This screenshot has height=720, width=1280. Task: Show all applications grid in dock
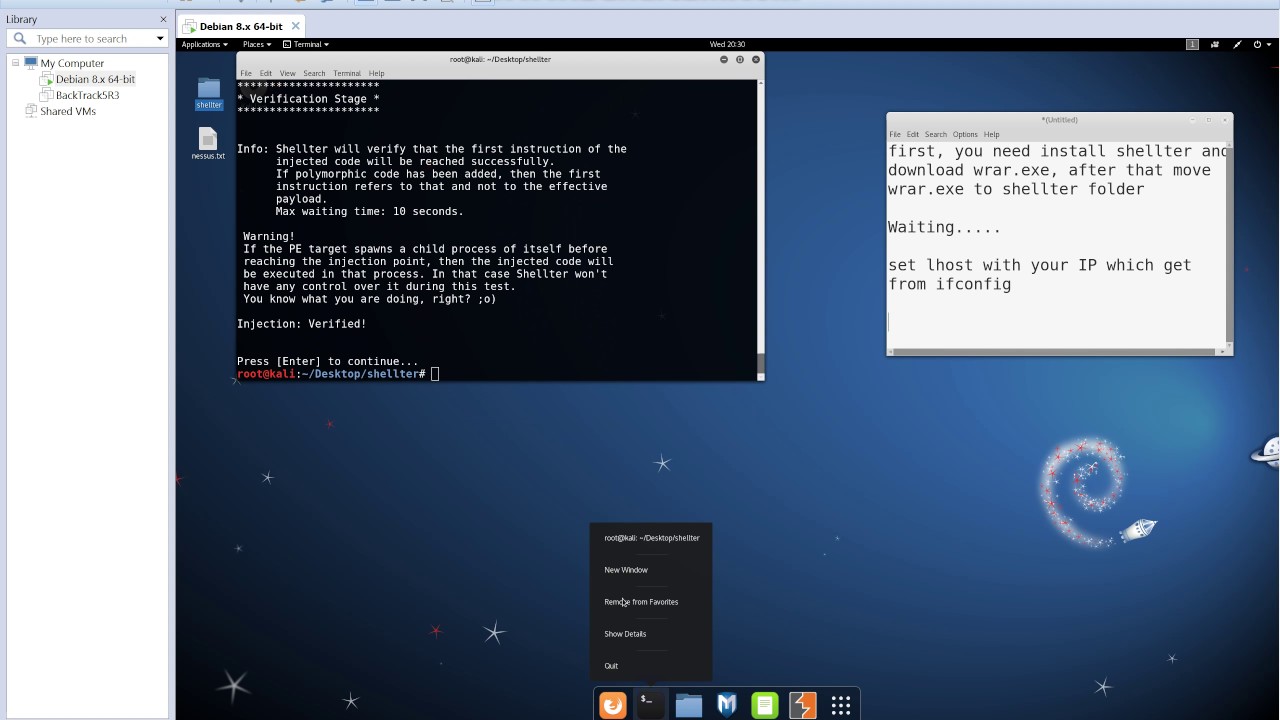point(841,705)
